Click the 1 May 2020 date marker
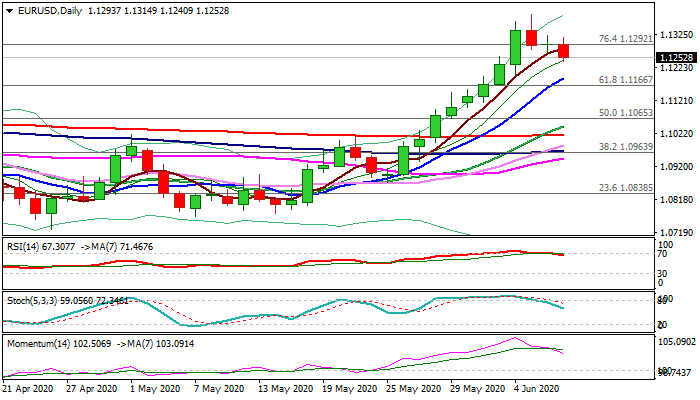700x400 pixels. click(155, 389)
